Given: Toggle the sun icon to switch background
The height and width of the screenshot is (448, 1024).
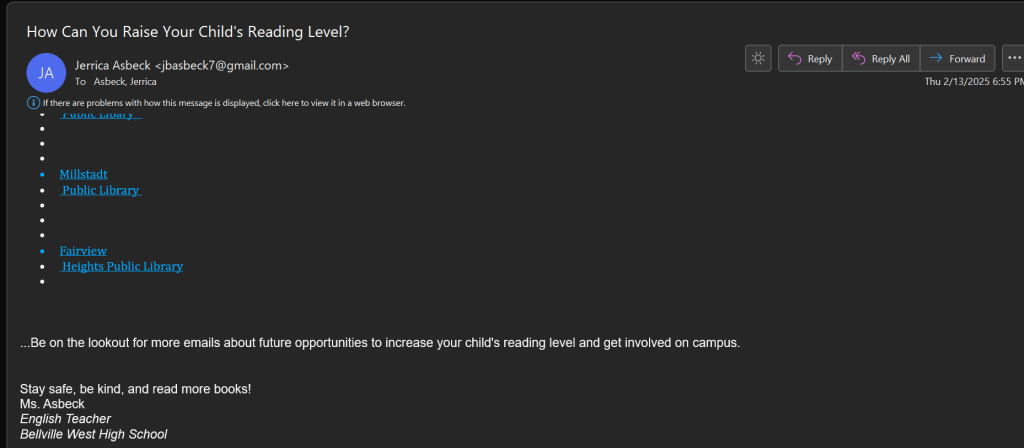Looking at the screenshot, I should [758, 59].
